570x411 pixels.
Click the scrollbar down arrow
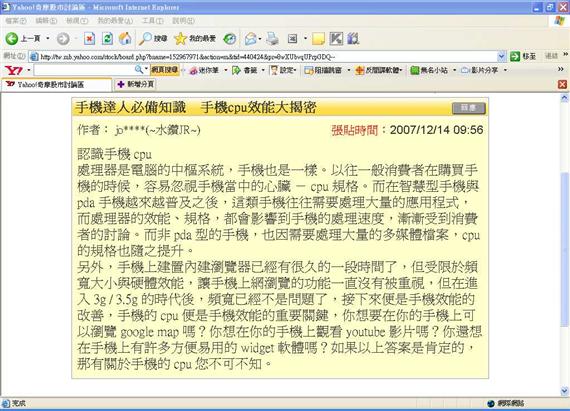[x=565, y=391]
